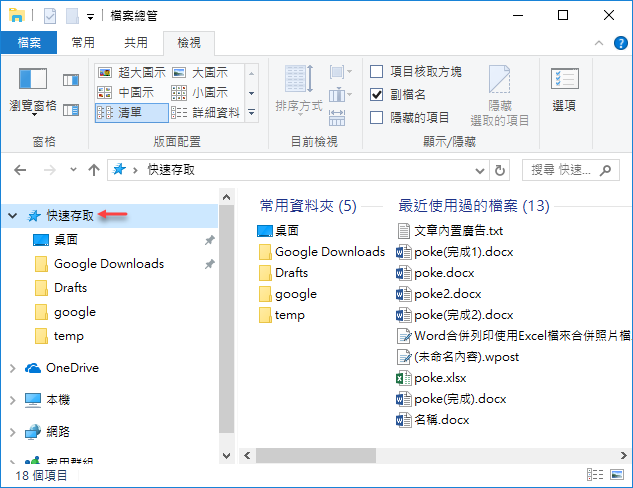Viewport: 633px width, 488px height.
Task: Select file (未命名內容).wpost
Action: coord(458,357)
